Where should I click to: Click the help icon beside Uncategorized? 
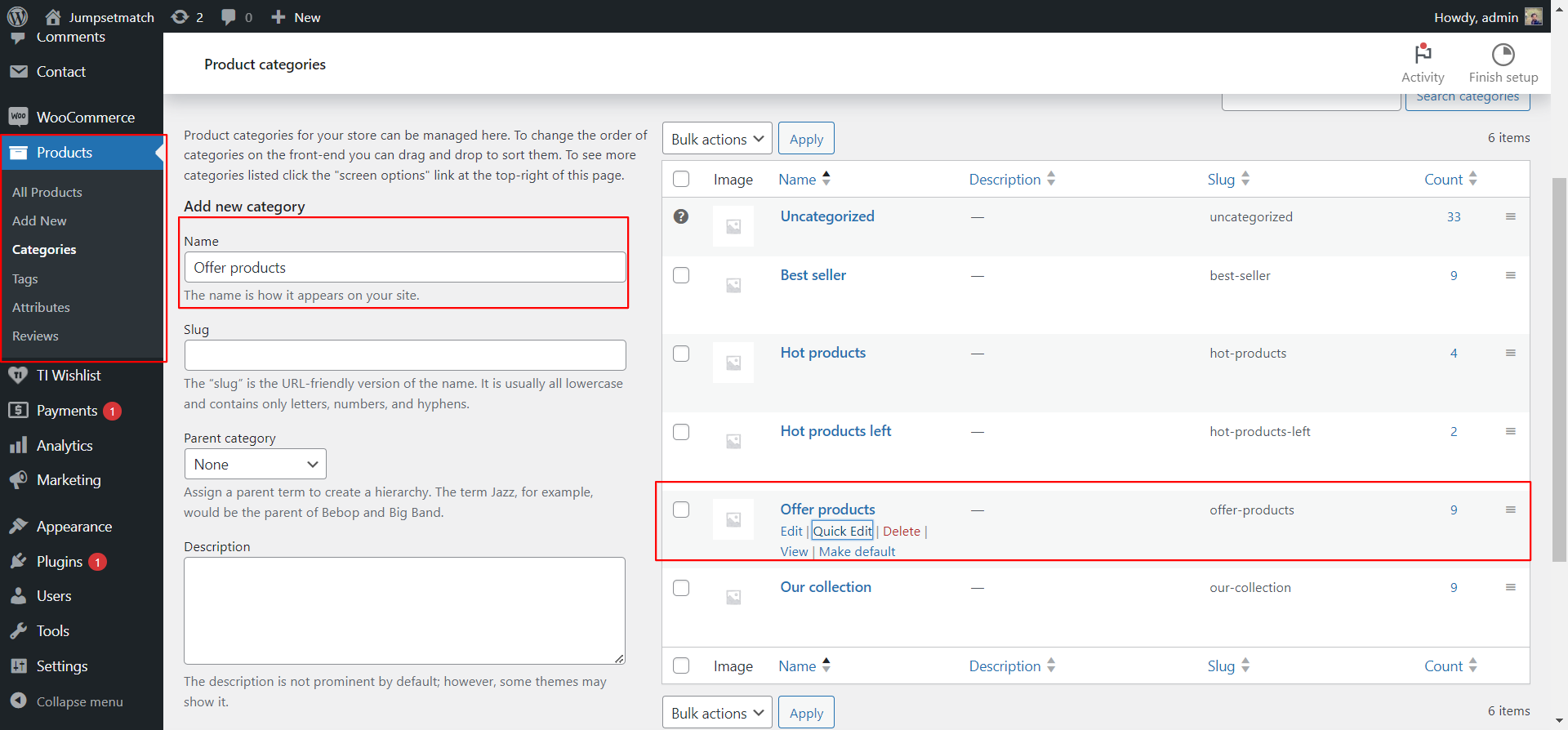pyautogui.click(x=681, y=216)
